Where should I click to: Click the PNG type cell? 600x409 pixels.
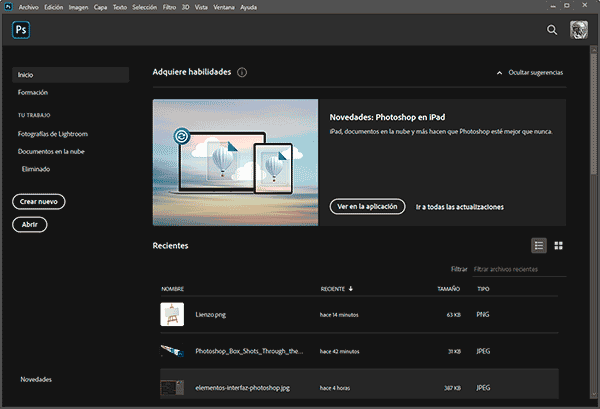[x=483, y=314]
